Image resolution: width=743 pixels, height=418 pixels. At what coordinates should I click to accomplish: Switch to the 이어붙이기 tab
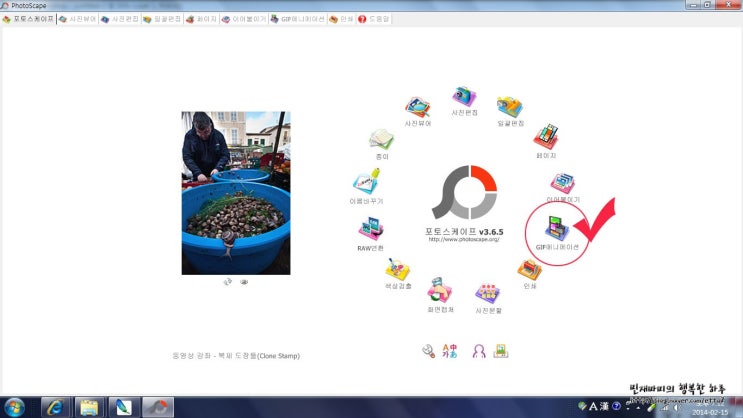245,19
